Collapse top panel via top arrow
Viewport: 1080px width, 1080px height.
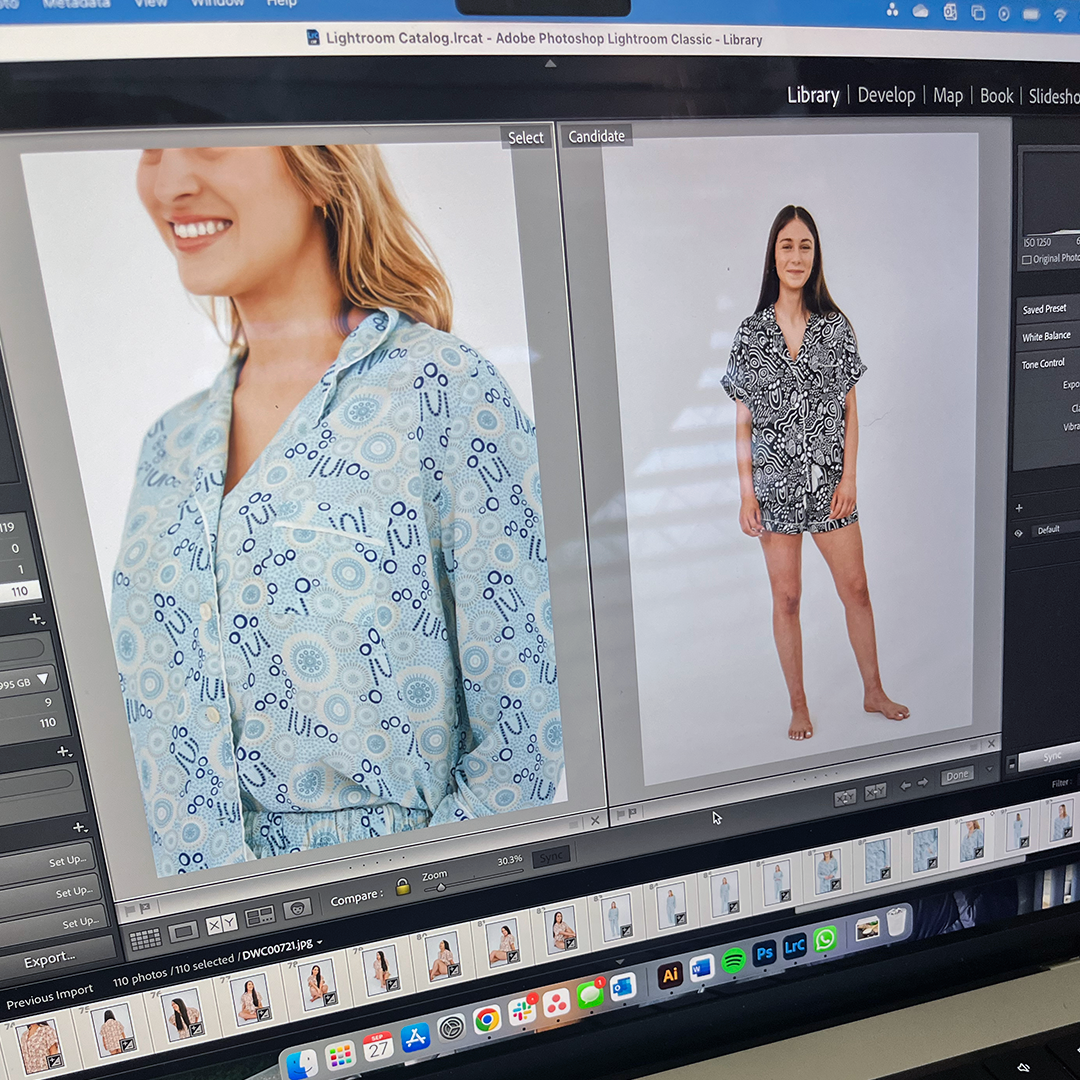tap(550, 64)
